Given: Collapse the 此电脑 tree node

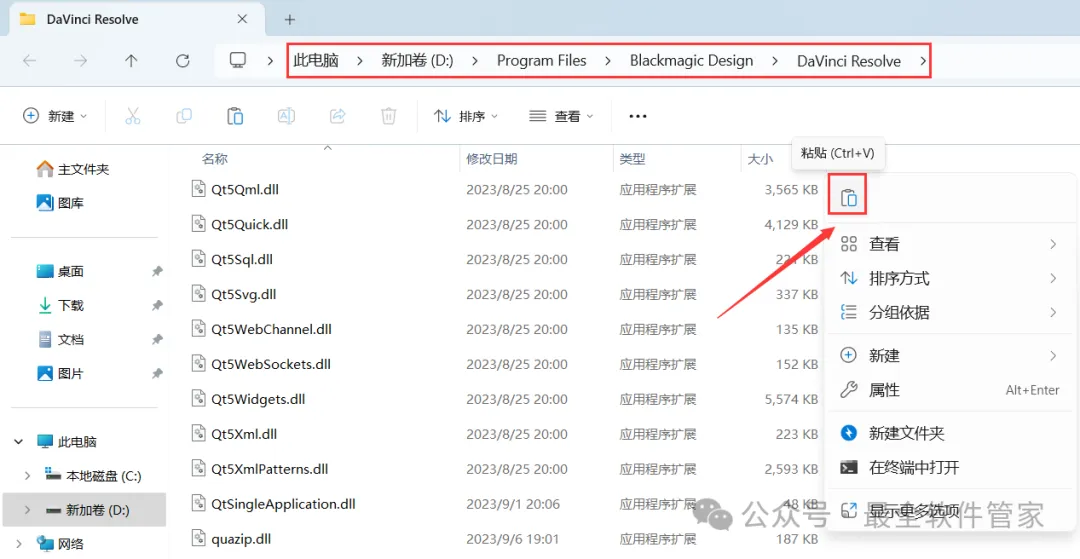Looking at the screenshot, I should 18,441.
